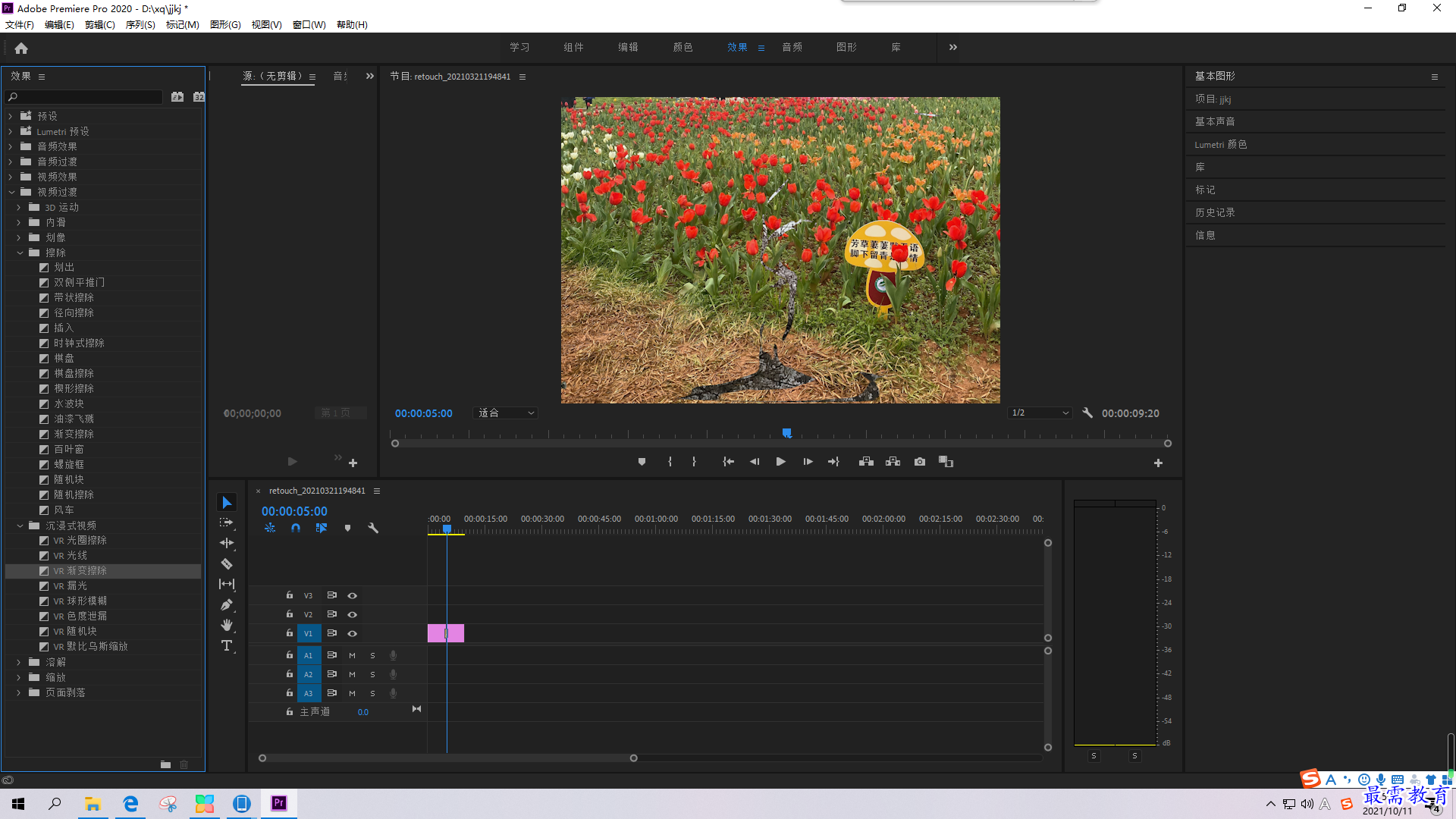The image size is (1456, 819).
Task: Click the Add Marker button under the monitor
Action: pyautogui.click(x=642, y=461)
